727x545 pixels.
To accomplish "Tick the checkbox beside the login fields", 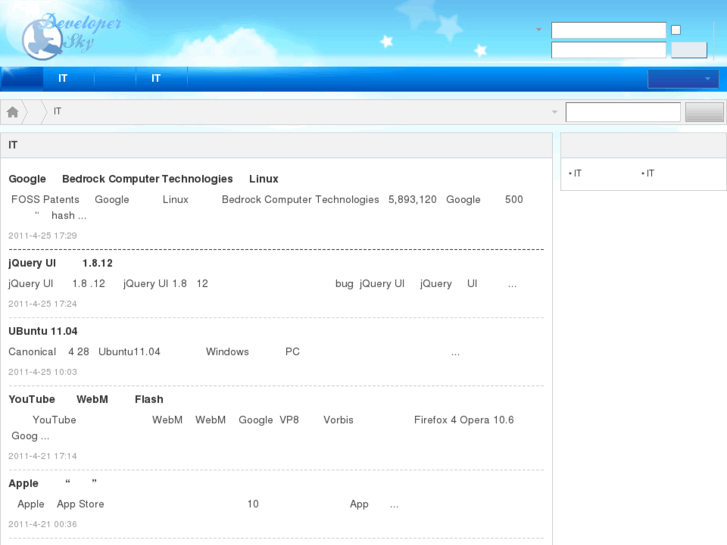I will [x=676, y=30].
